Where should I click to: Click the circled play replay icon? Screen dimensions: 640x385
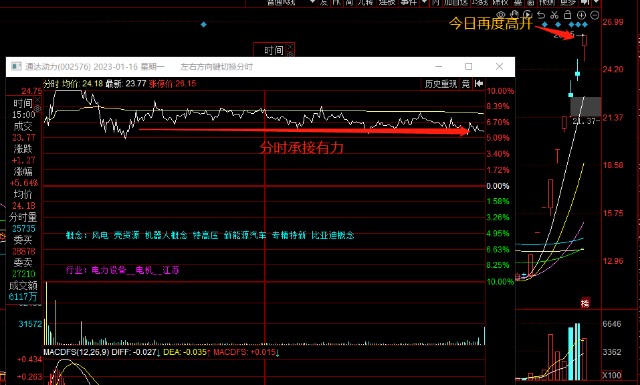coord(528,15)
